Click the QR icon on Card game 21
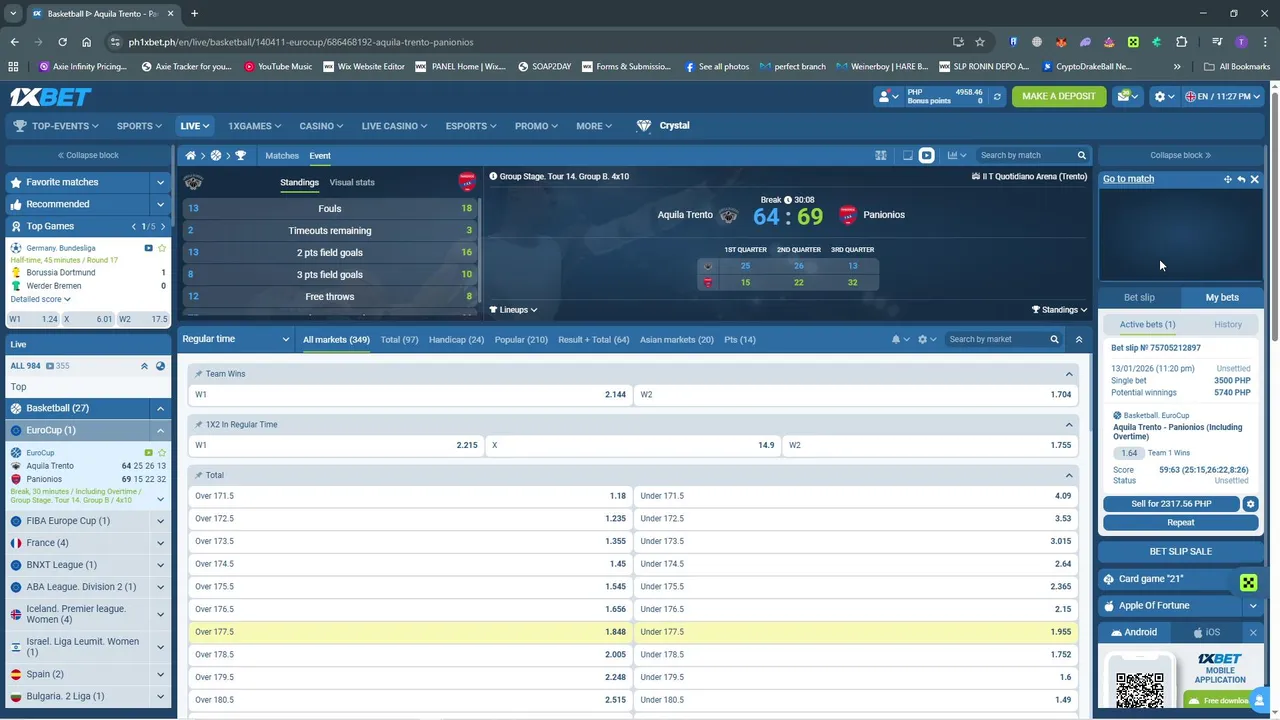The width and height of the screenshot is (1280, 720). pos(1248,582)
